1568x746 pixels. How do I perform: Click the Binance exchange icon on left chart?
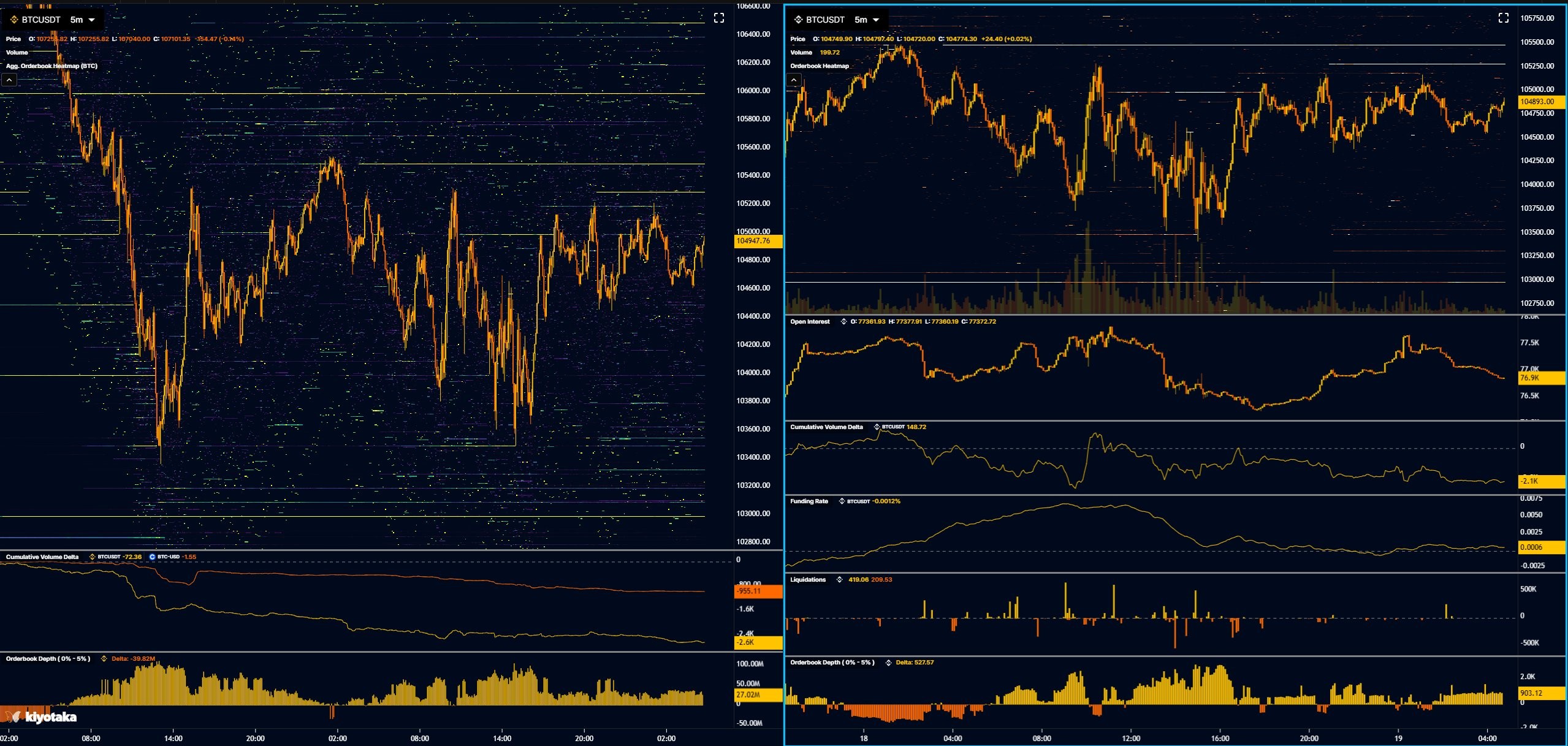click(14, 20)
